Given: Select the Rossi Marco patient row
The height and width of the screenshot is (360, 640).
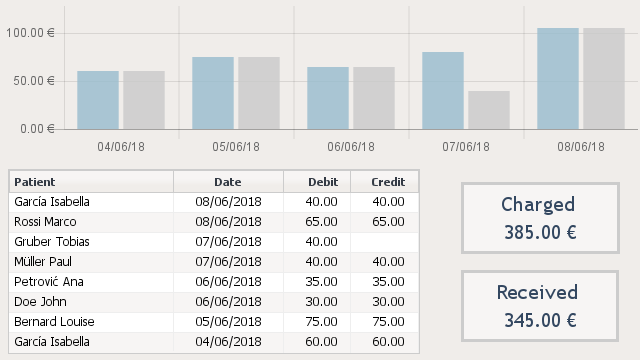Looking at the screenshot, I should coord(214,222).
